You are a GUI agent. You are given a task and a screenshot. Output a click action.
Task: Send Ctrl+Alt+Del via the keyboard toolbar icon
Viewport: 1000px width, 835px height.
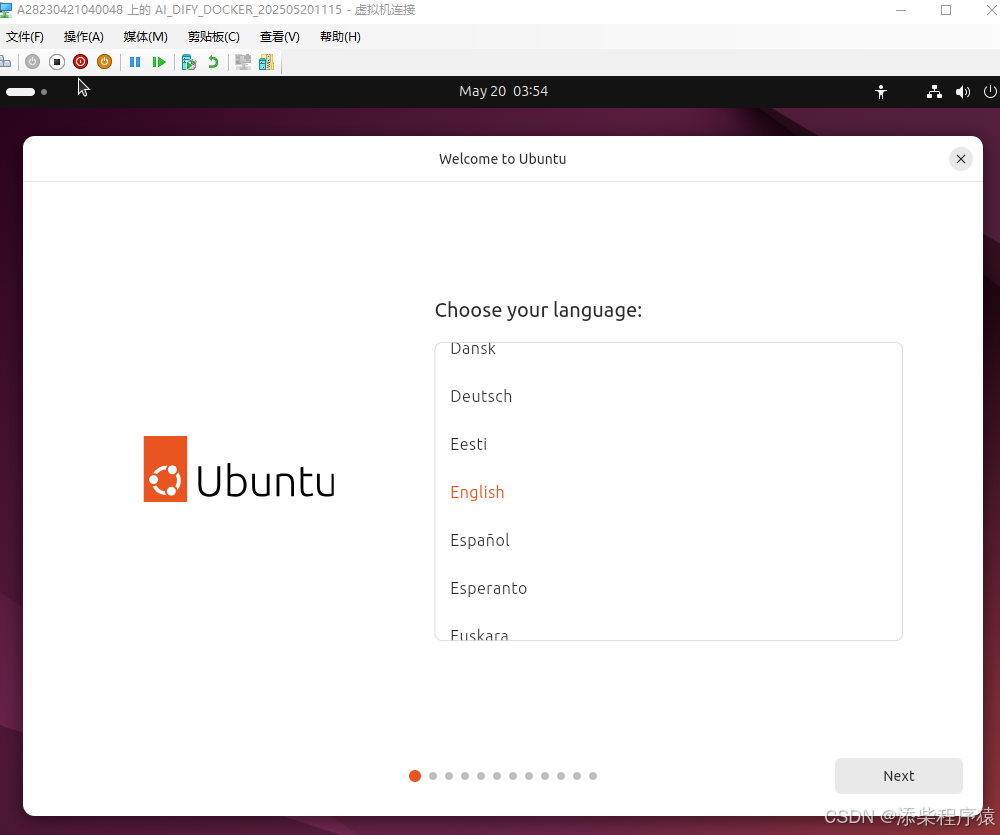5,62
